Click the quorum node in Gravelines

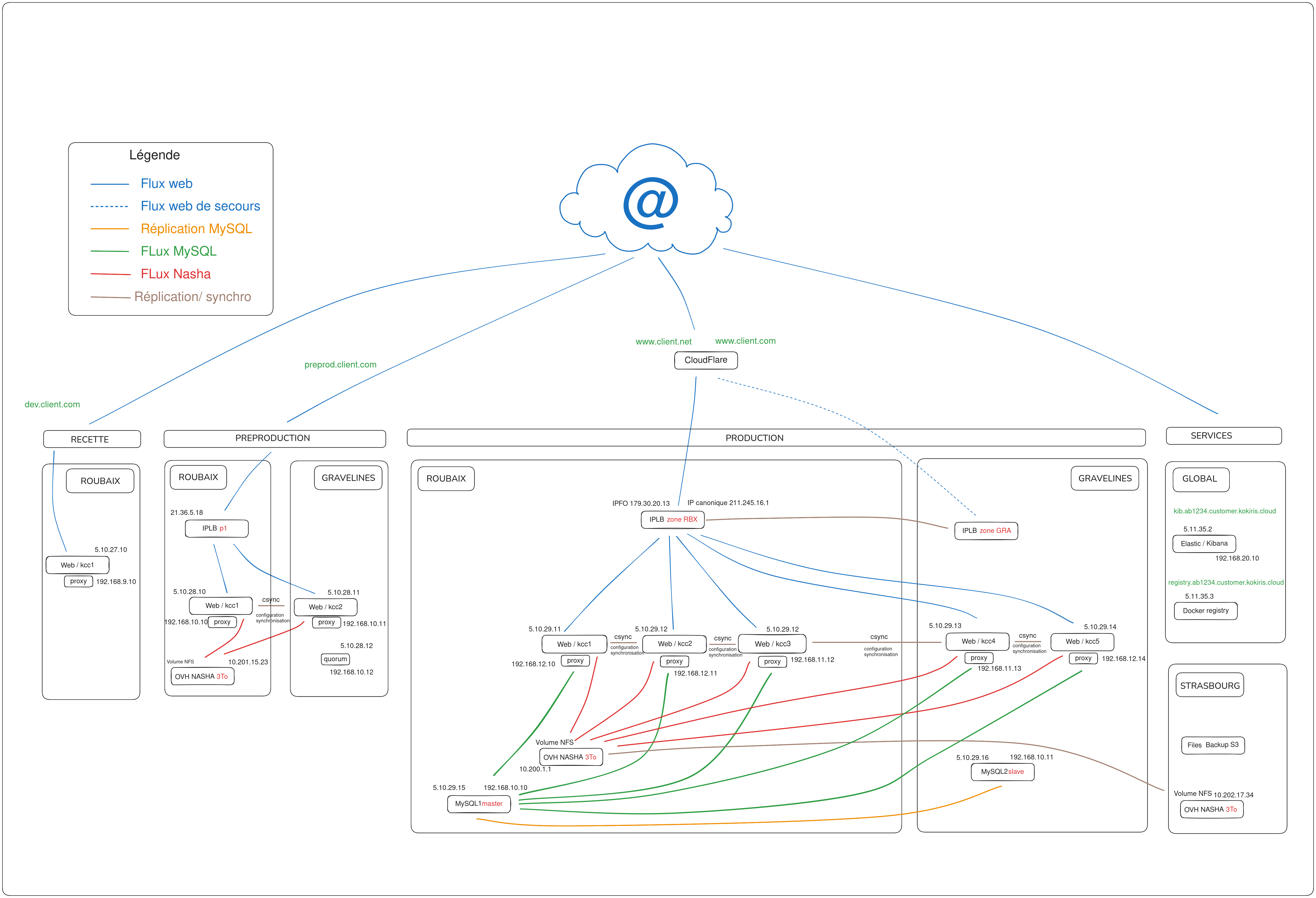coord(335,659)
